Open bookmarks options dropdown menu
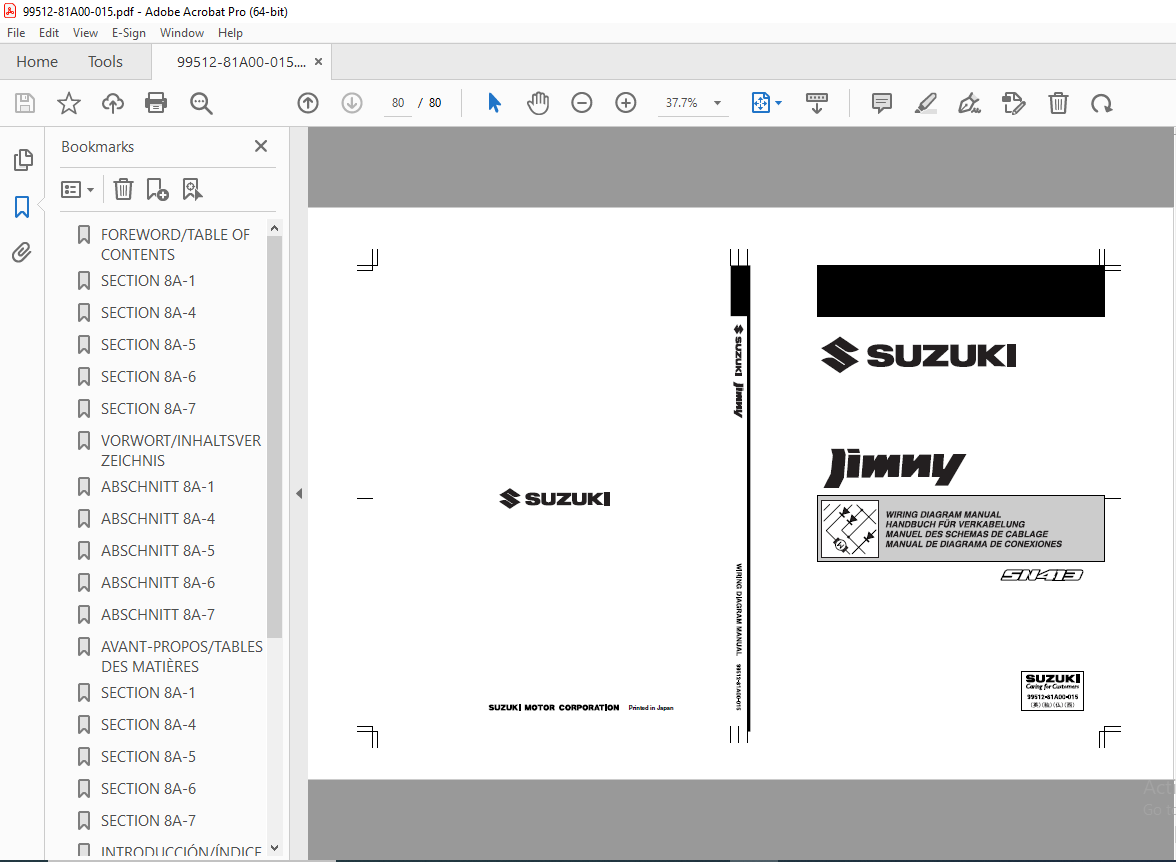 pos(77,189)
